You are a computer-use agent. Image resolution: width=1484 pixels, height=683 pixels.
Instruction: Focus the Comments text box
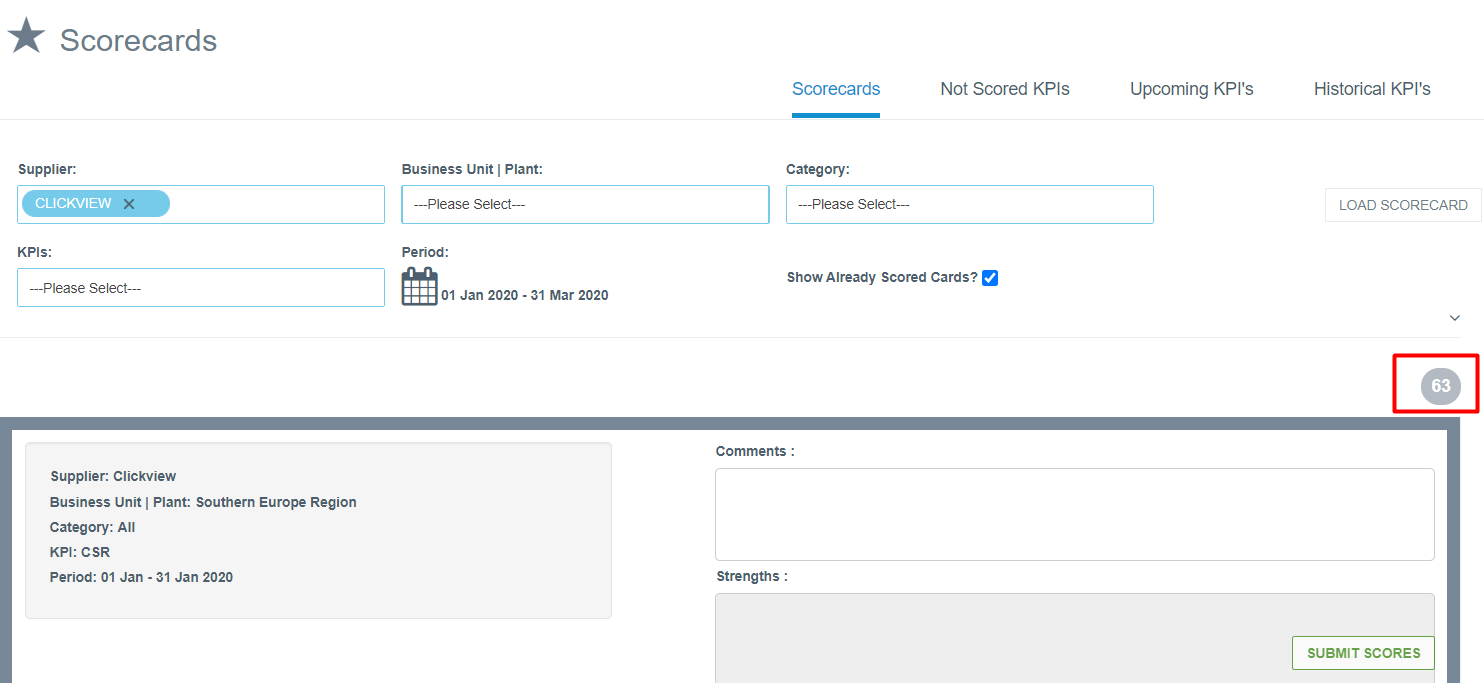click(x=1074, y=514)
